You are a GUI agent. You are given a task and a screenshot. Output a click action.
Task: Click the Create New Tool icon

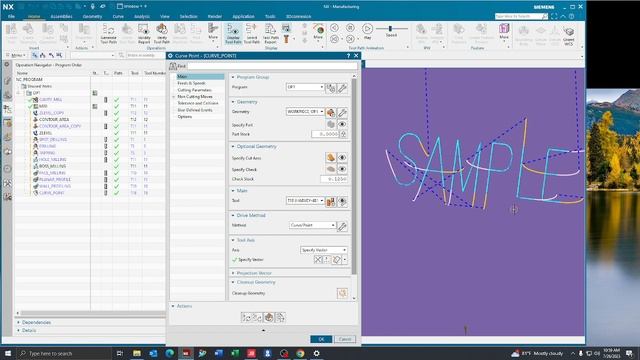(331, 201)
